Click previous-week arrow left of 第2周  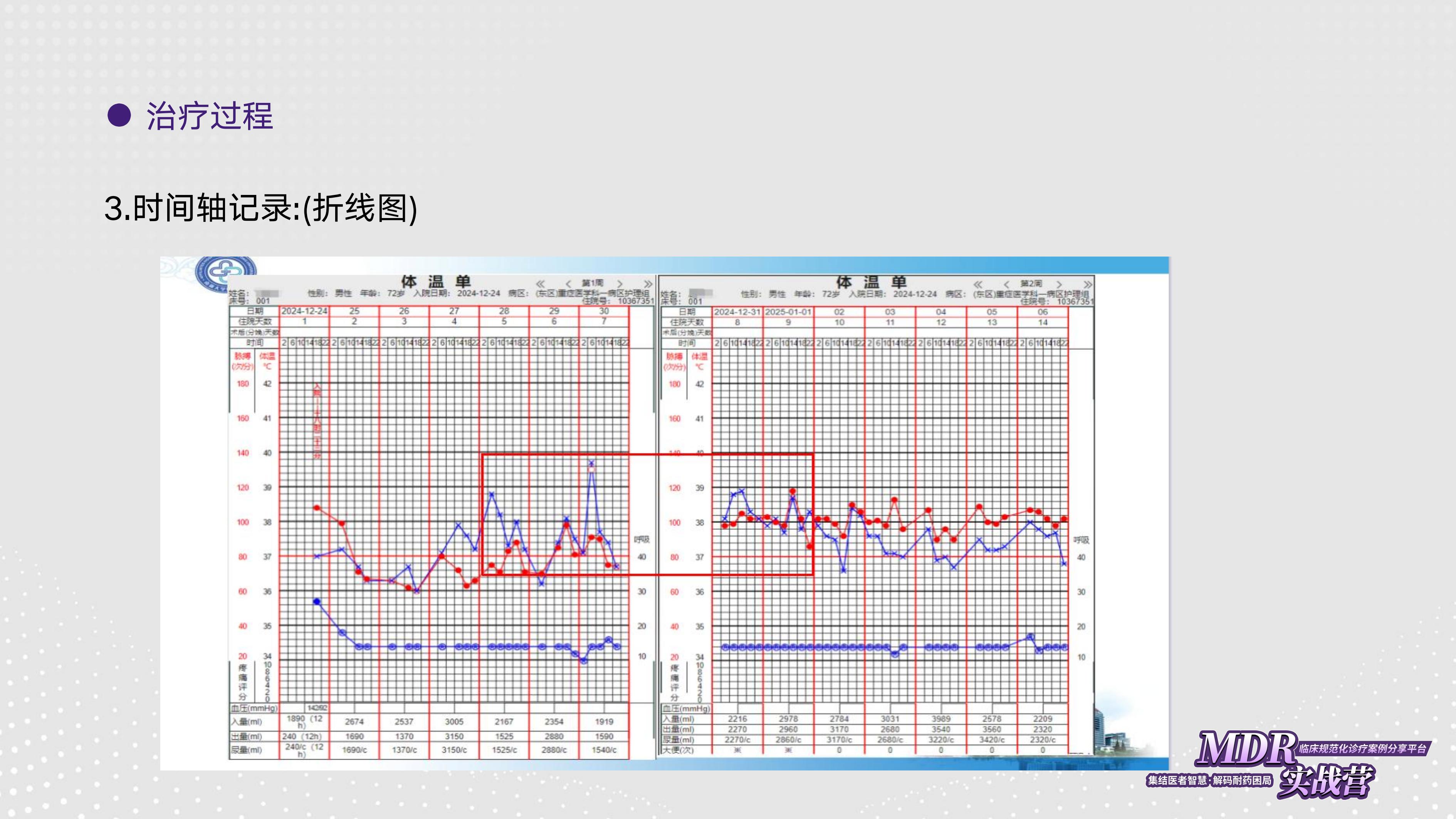(1006, 284)
